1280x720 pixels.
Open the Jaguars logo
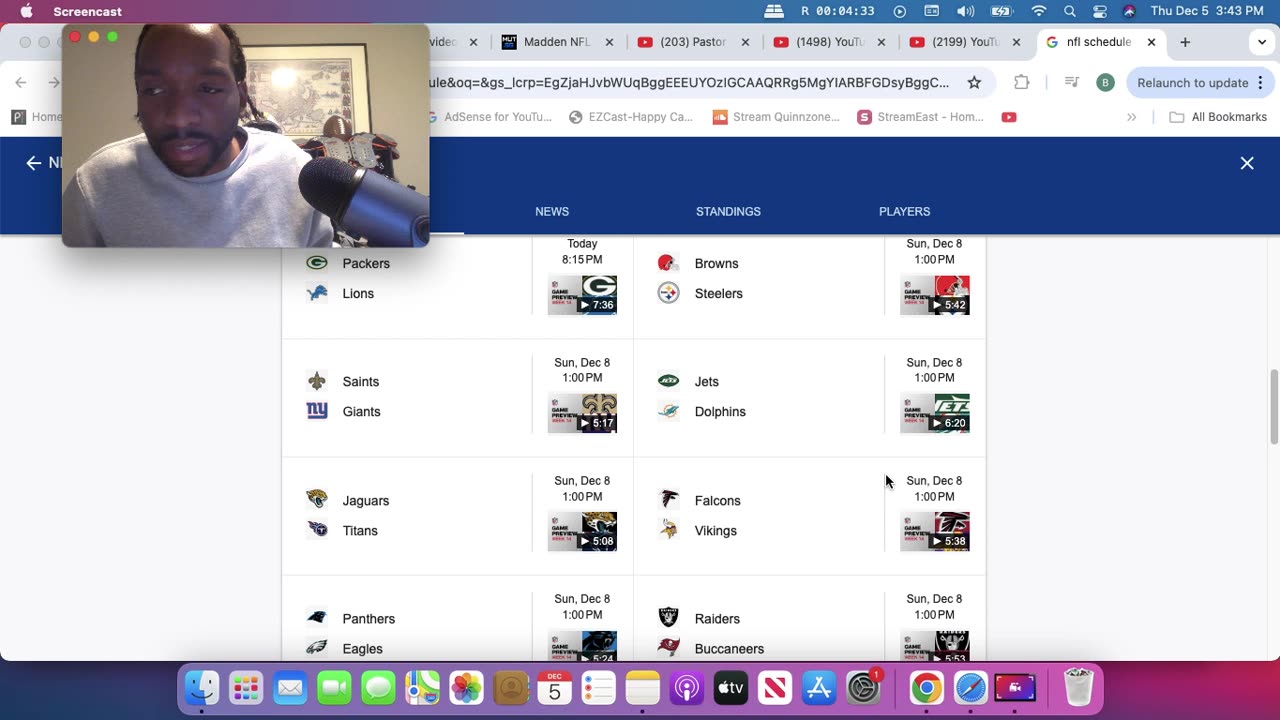click(317, 499)
